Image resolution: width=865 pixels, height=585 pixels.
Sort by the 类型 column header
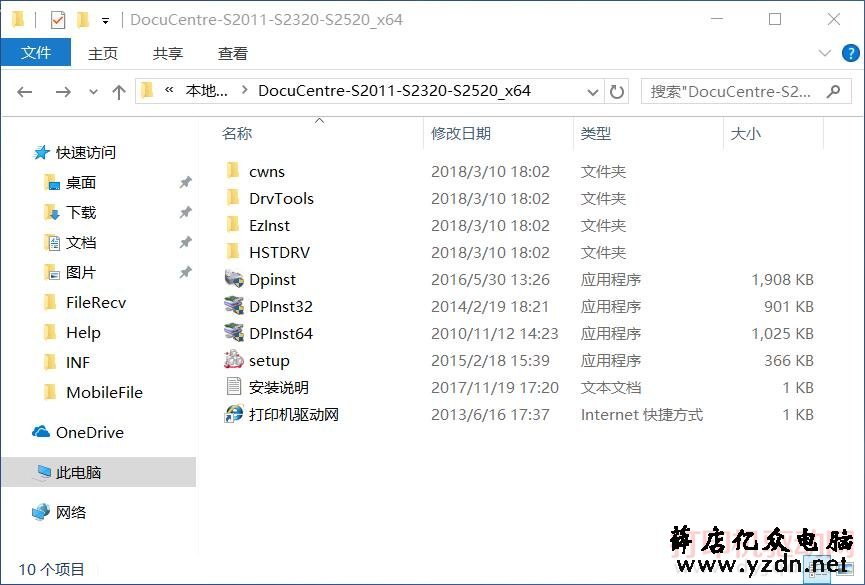tap(595, 133)
